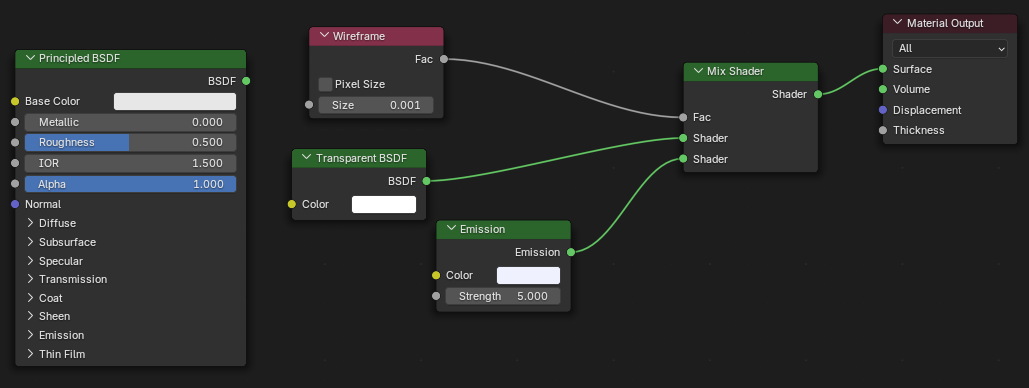The height and width of the screenshot is (388, 1029).
Task: Click the Wireframe Fac output socket
Action: pyautogui.click(x=444, y=59)
